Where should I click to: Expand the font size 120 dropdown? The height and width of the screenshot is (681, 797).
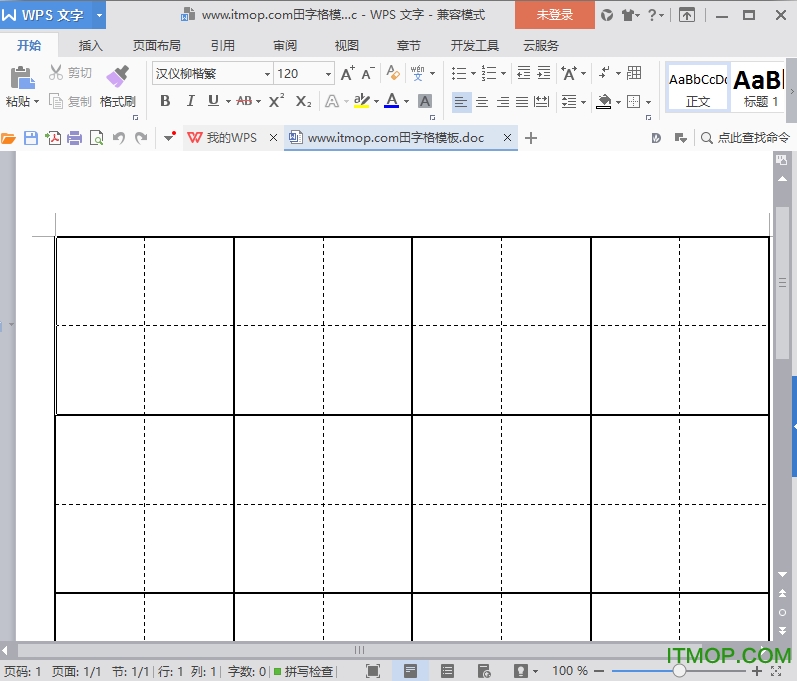click(x=328, y=74)
